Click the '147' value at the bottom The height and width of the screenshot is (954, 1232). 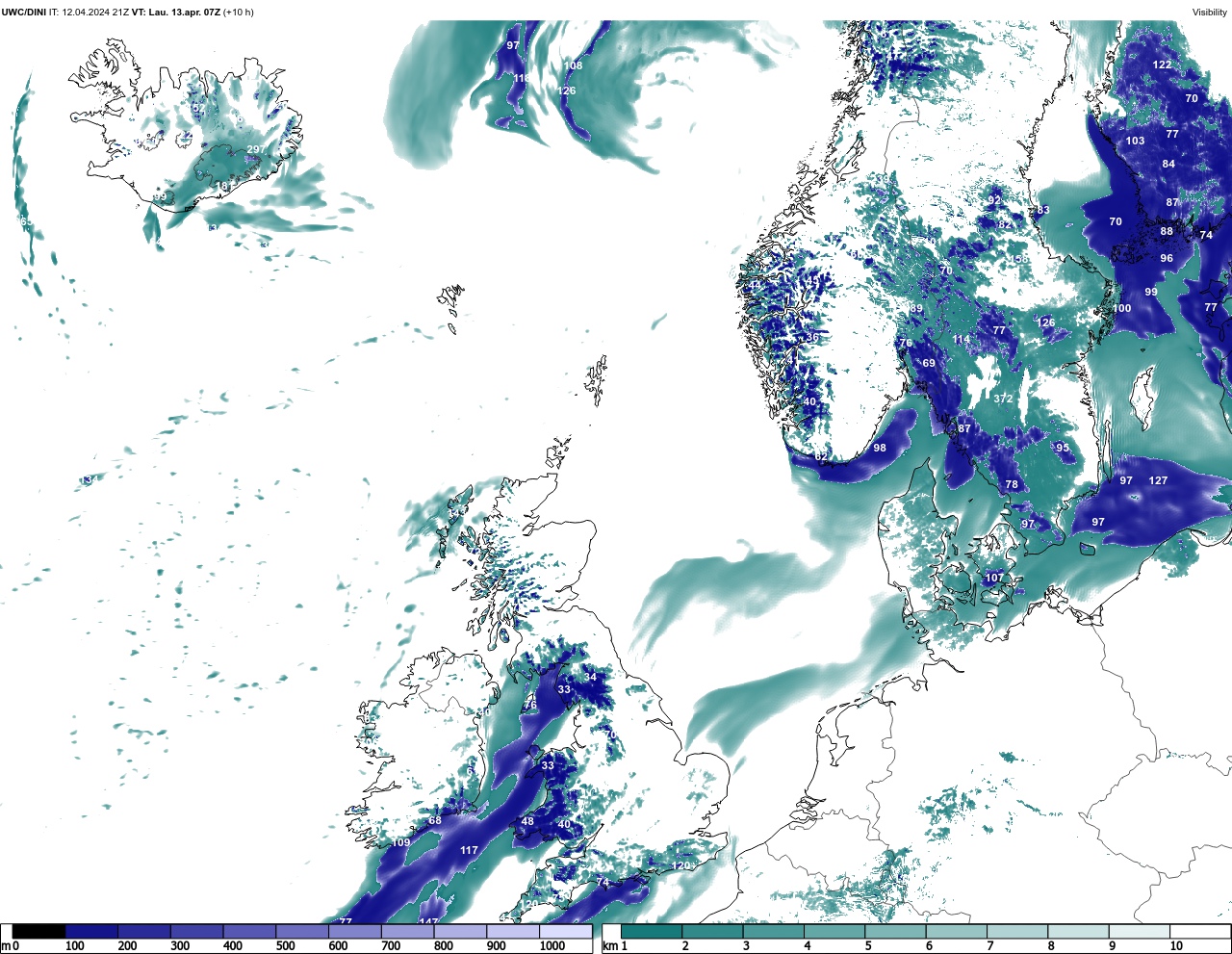(x=428, y=922)
